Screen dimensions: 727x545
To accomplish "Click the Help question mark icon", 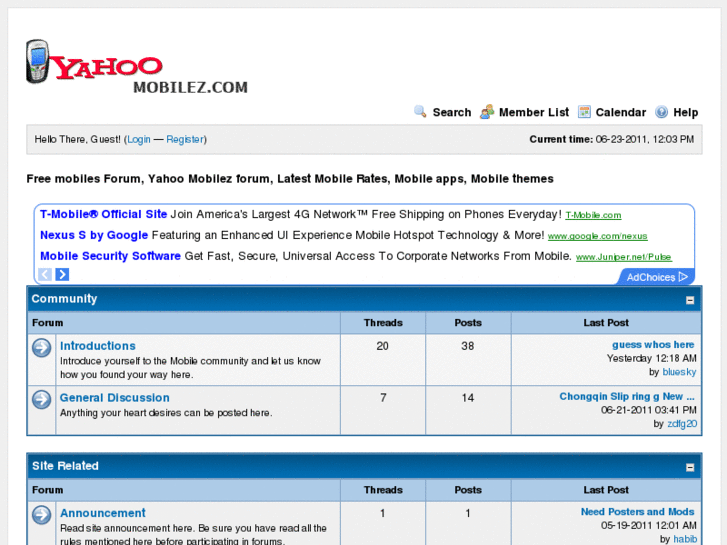I will click(x=662, y=112).
